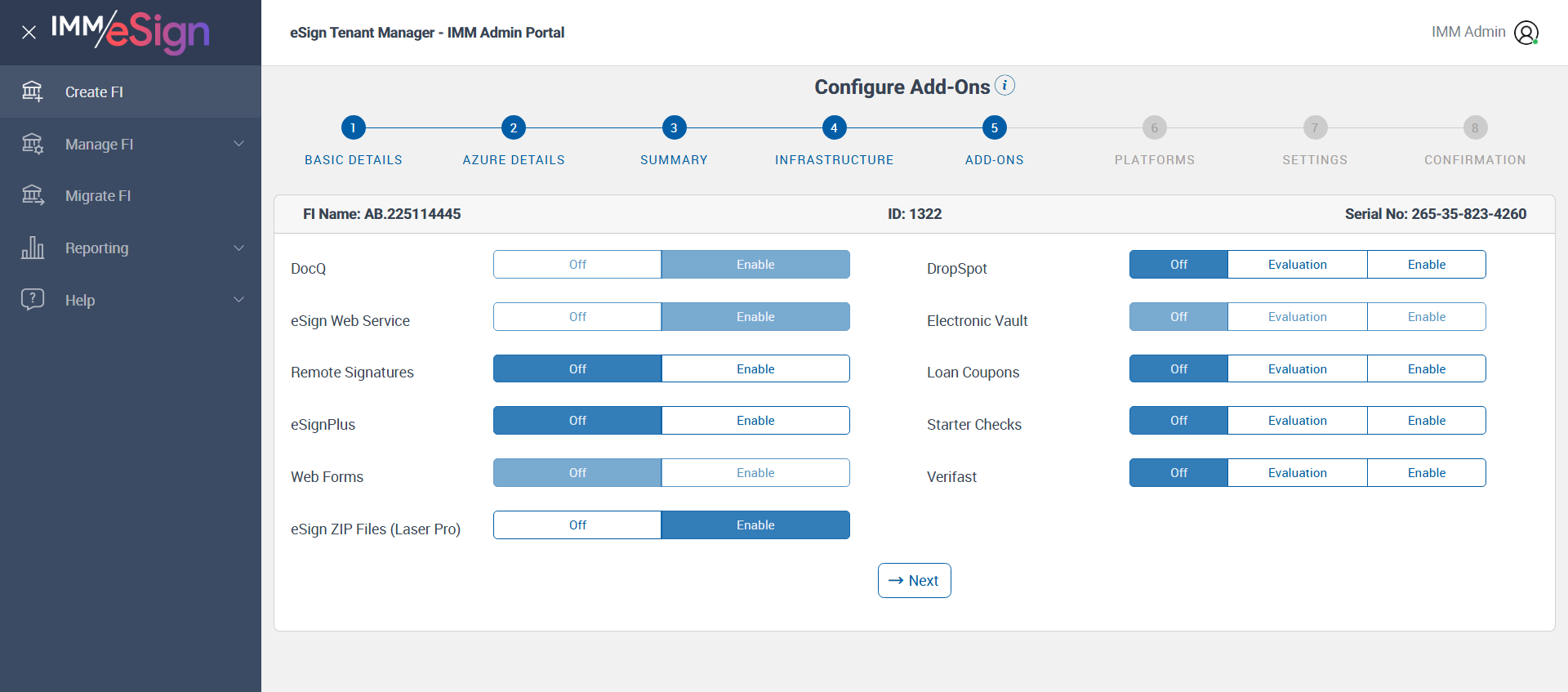The width and height of the screenshot is (1568, 692).
Task: Click the SETTINGS step label
Action: pyautogui.click(x=1315, y=160)
